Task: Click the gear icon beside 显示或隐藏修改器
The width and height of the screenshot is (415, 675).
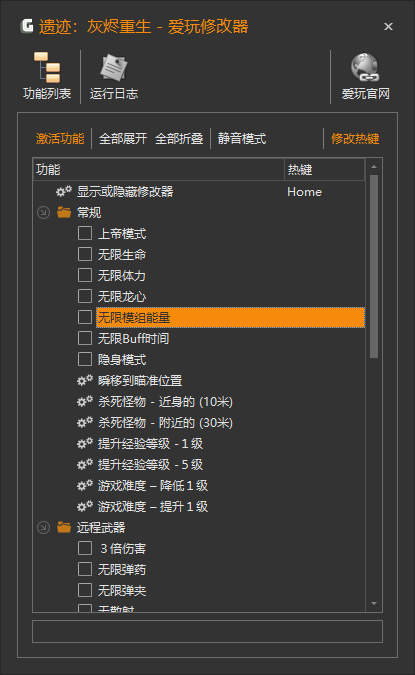Action: (x=64, y=192)
